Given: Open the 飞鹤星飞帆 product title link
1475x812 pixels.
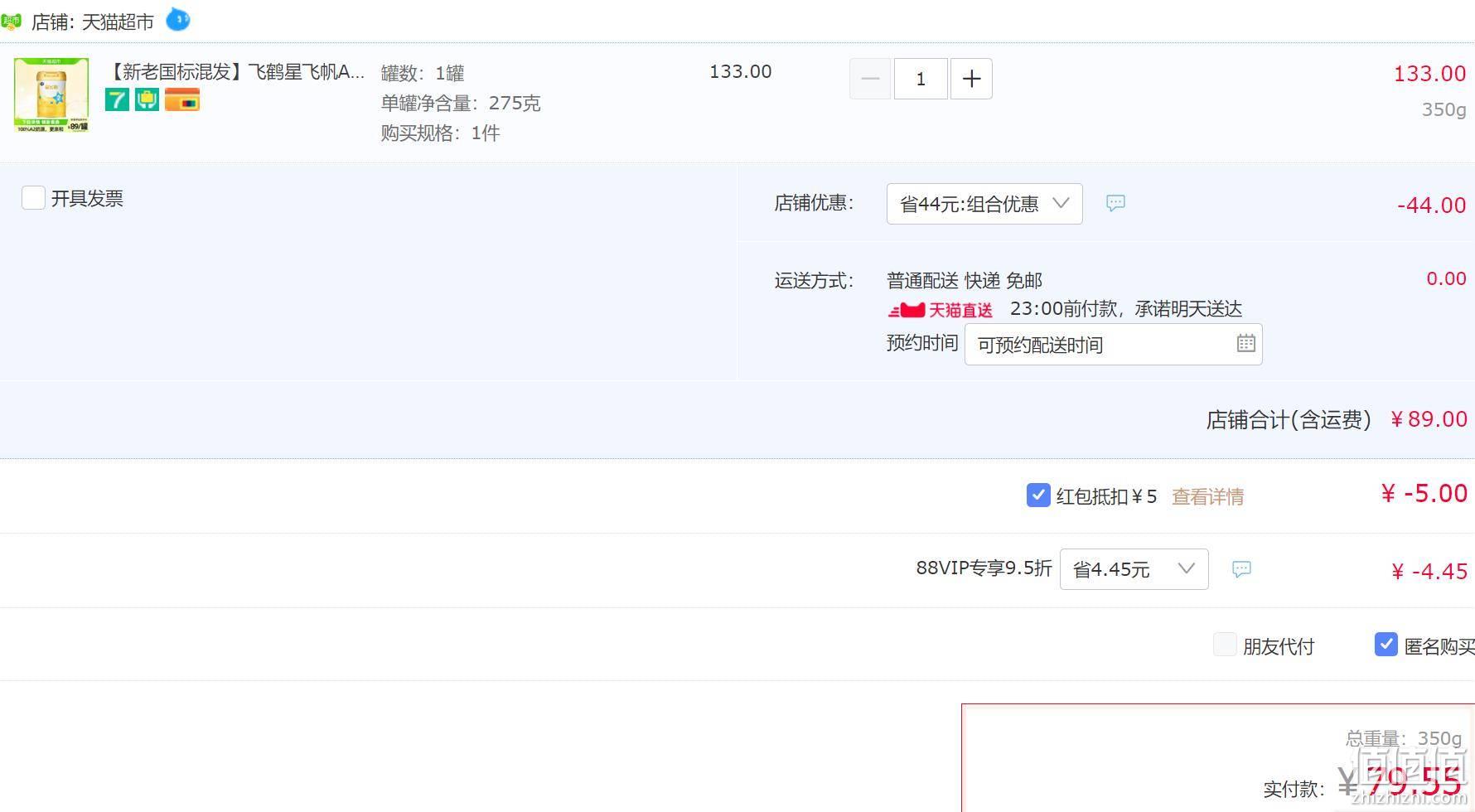Looking at the screenshot, I should coord(236,72).
